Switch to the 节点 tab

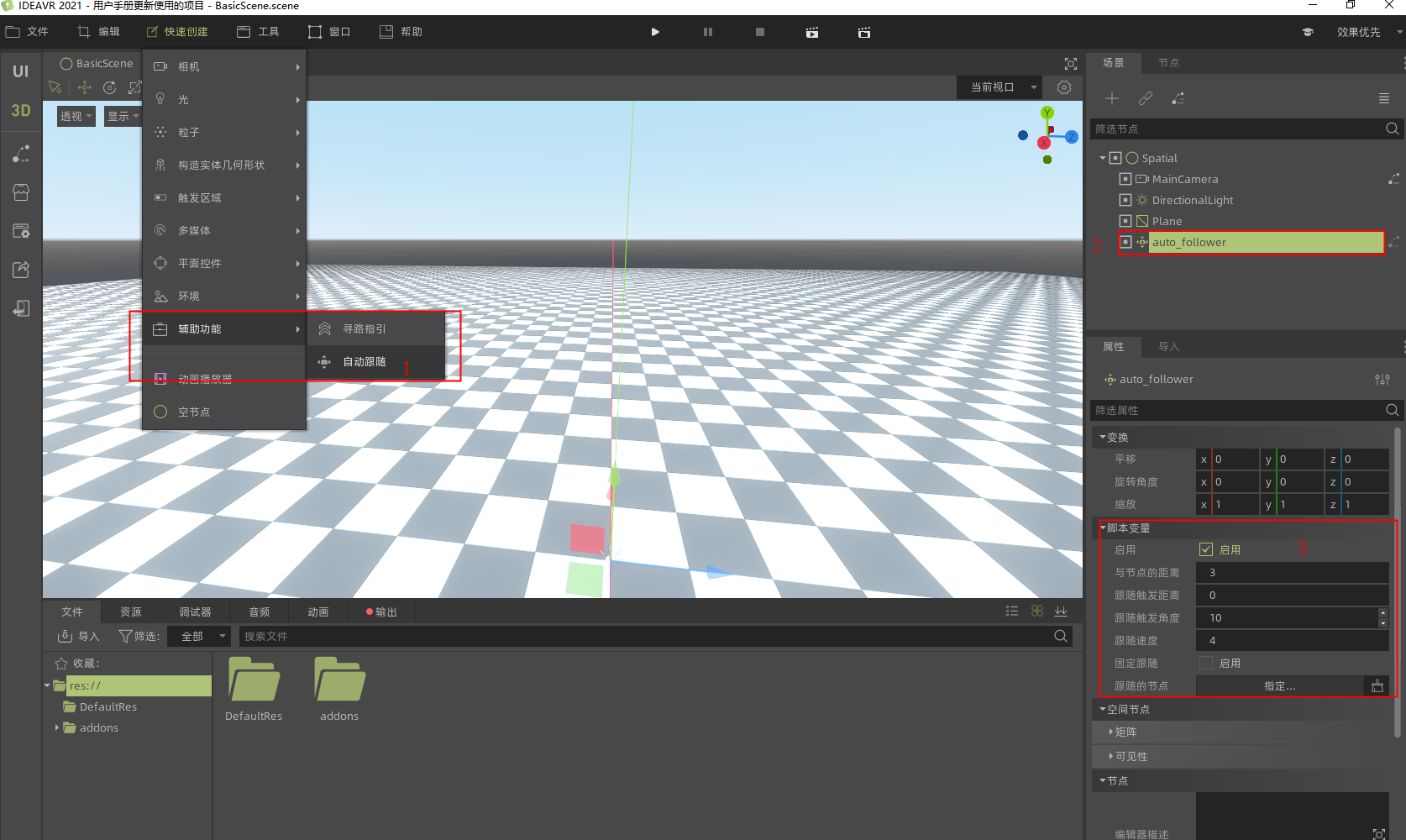tap(1168, 63)
